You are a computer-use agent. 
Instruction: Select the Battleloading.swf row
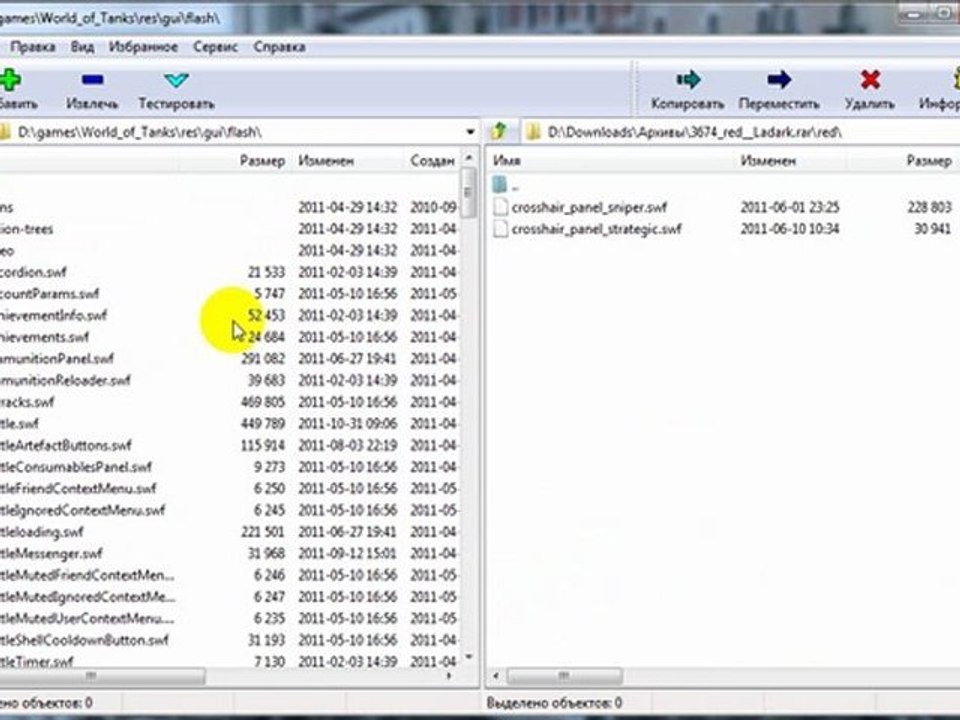(230, 531)
